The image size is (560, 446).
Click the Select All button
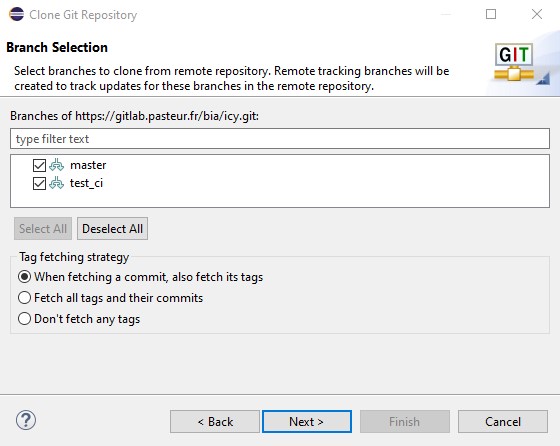point(43,229)
